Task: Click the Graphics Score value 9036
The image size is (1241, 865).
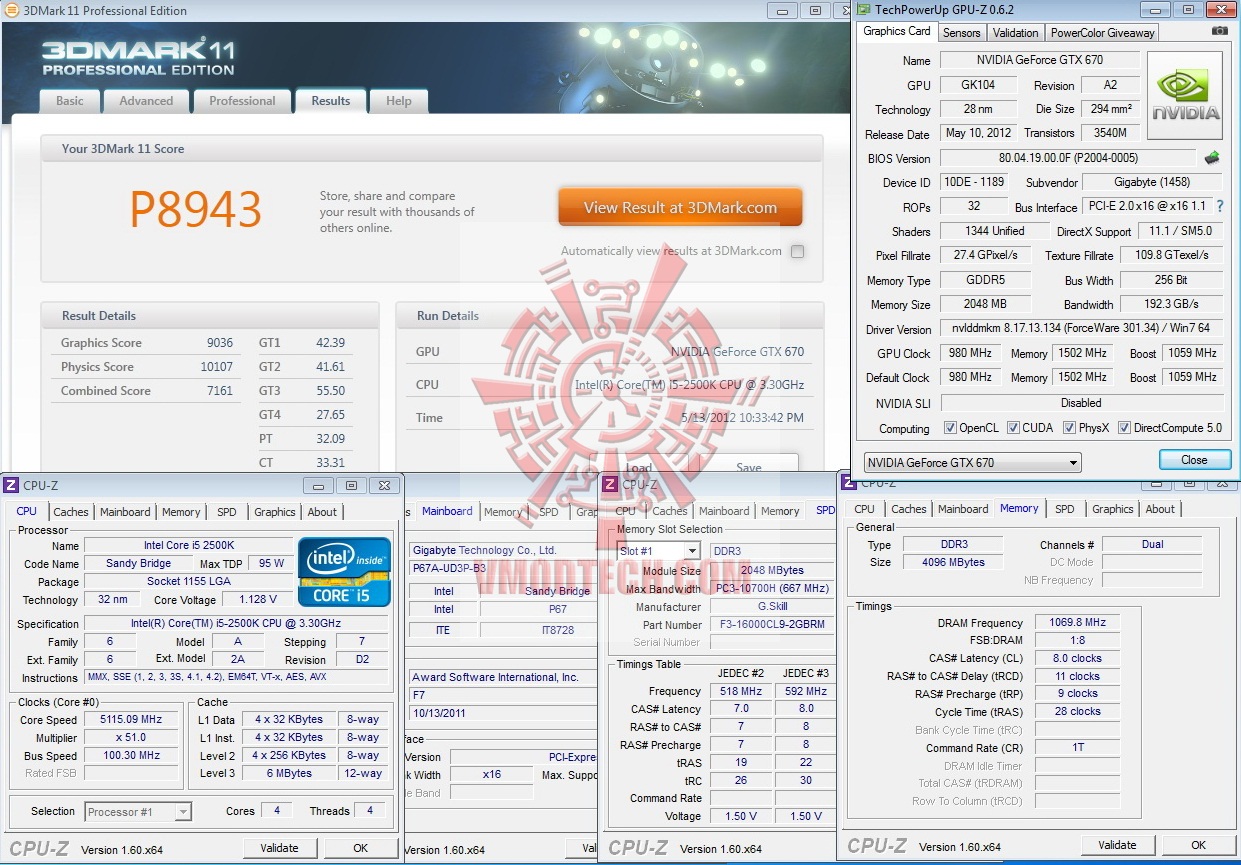Action: tap(220, 343)
